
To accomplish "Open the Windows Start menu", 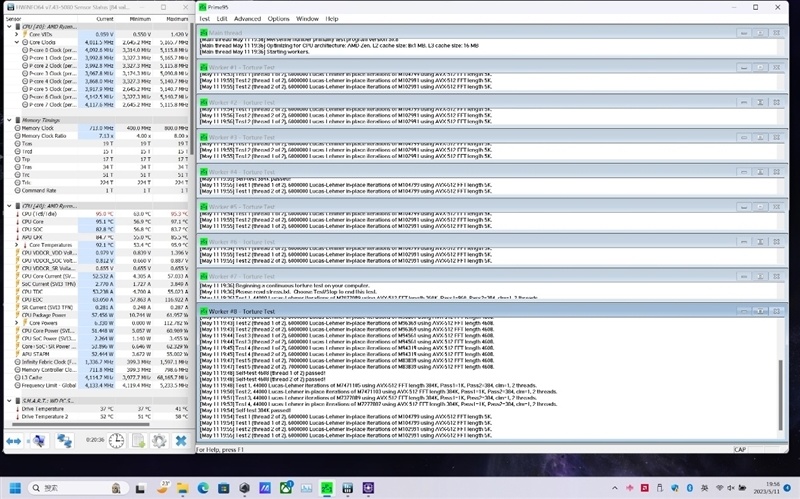I will tap(15, 488).
